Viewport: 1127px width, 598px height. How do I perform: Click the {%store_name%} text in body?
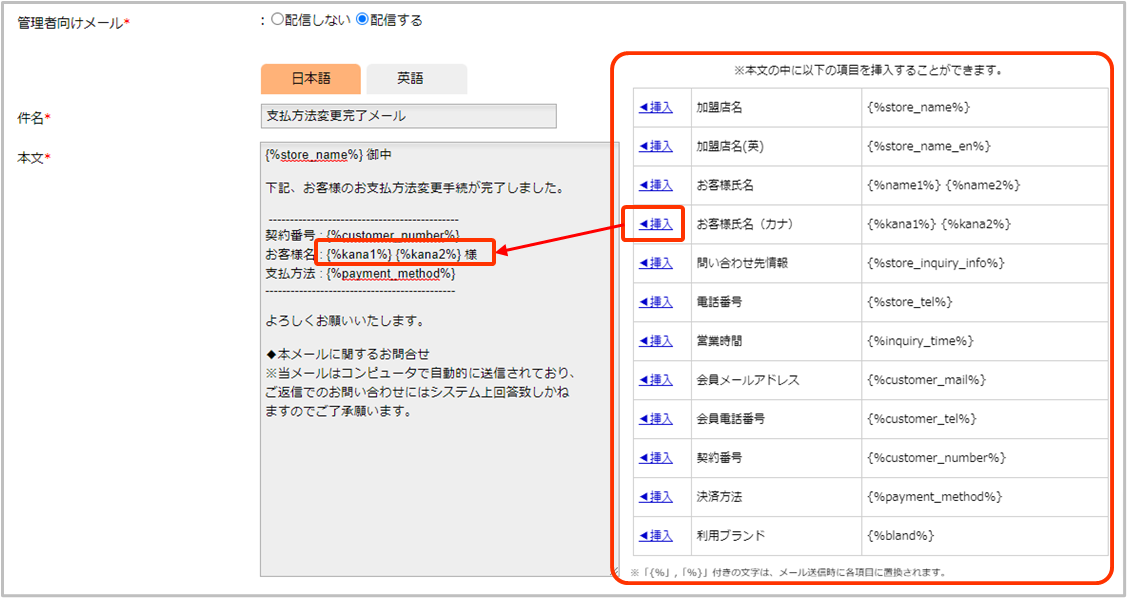(x=313, y=155)
